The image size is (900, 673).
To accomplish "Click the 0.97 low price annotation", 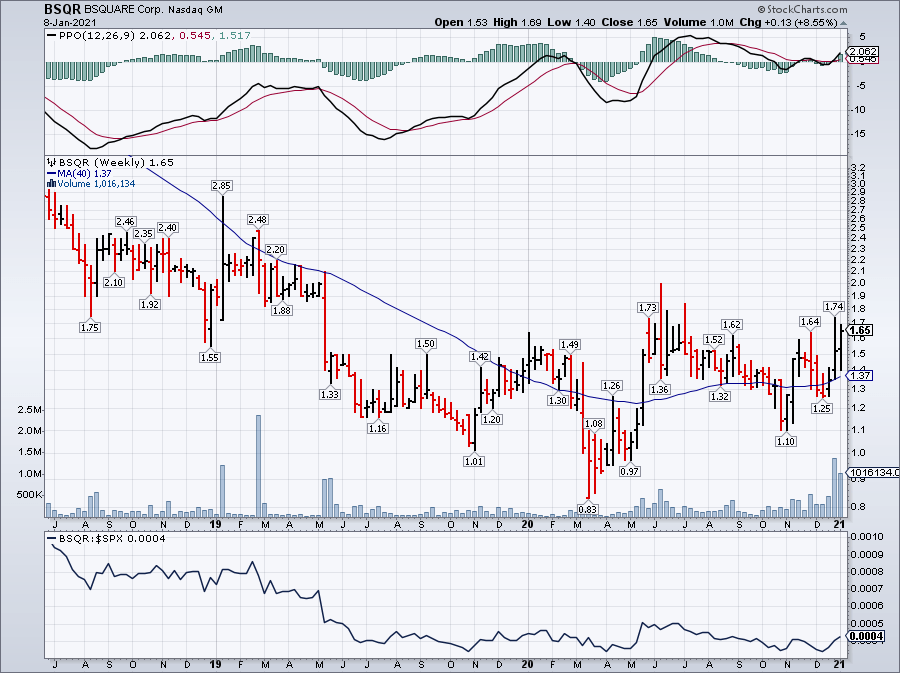I will coord(630,472).
